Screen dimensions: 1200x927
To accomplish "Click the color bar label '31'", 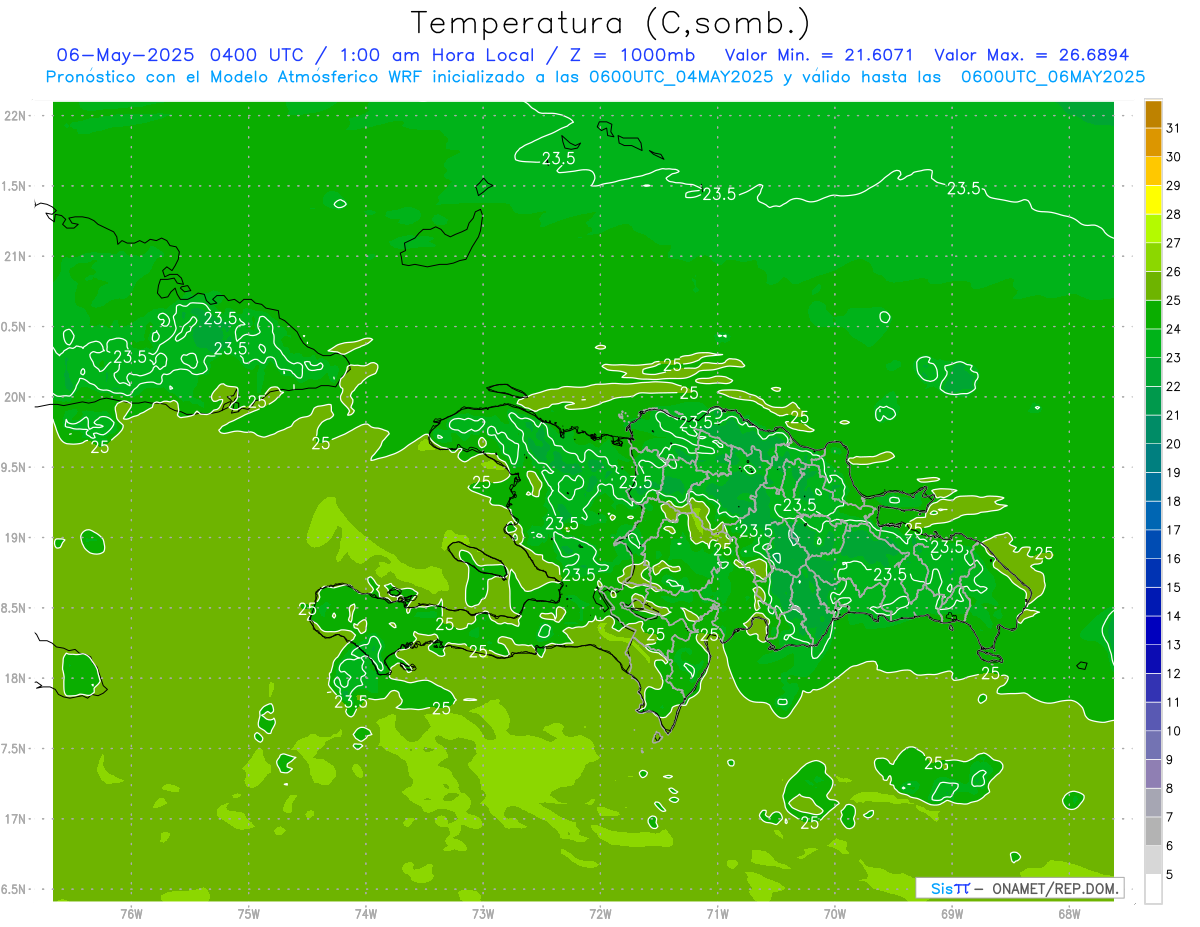I will pyautogui.click(x=1173, y=128).
